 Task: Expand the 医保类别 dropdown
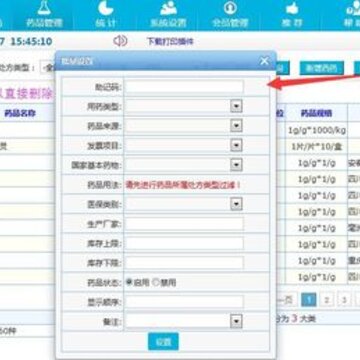pos(236,204)
